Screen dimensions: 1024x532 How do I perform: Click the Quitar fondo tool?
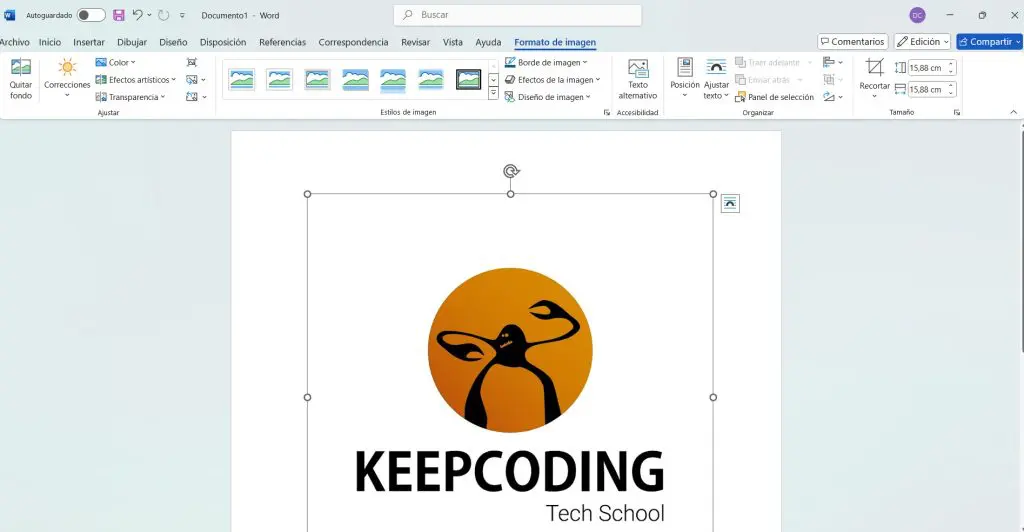21,78
